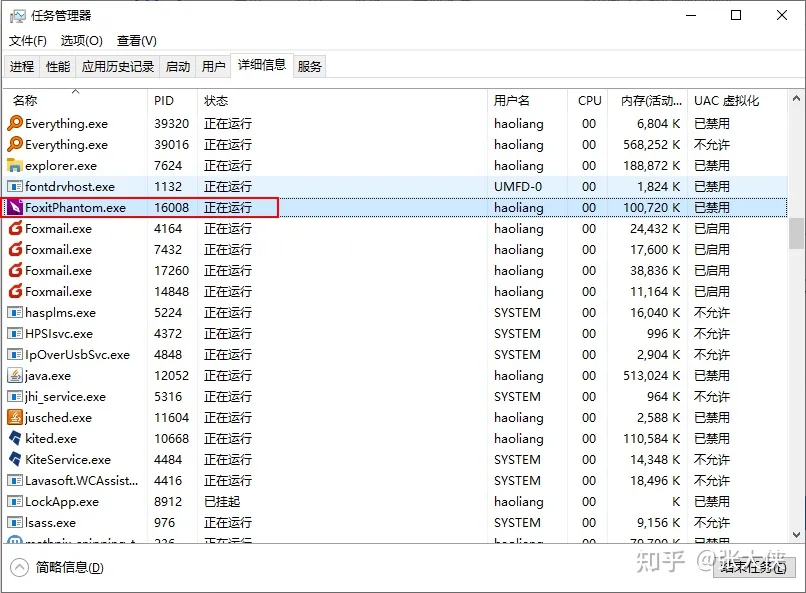The image size is (806, 593).
Task: Click the Everything.exe icon with PID 39016
Action: pos(15,144)
